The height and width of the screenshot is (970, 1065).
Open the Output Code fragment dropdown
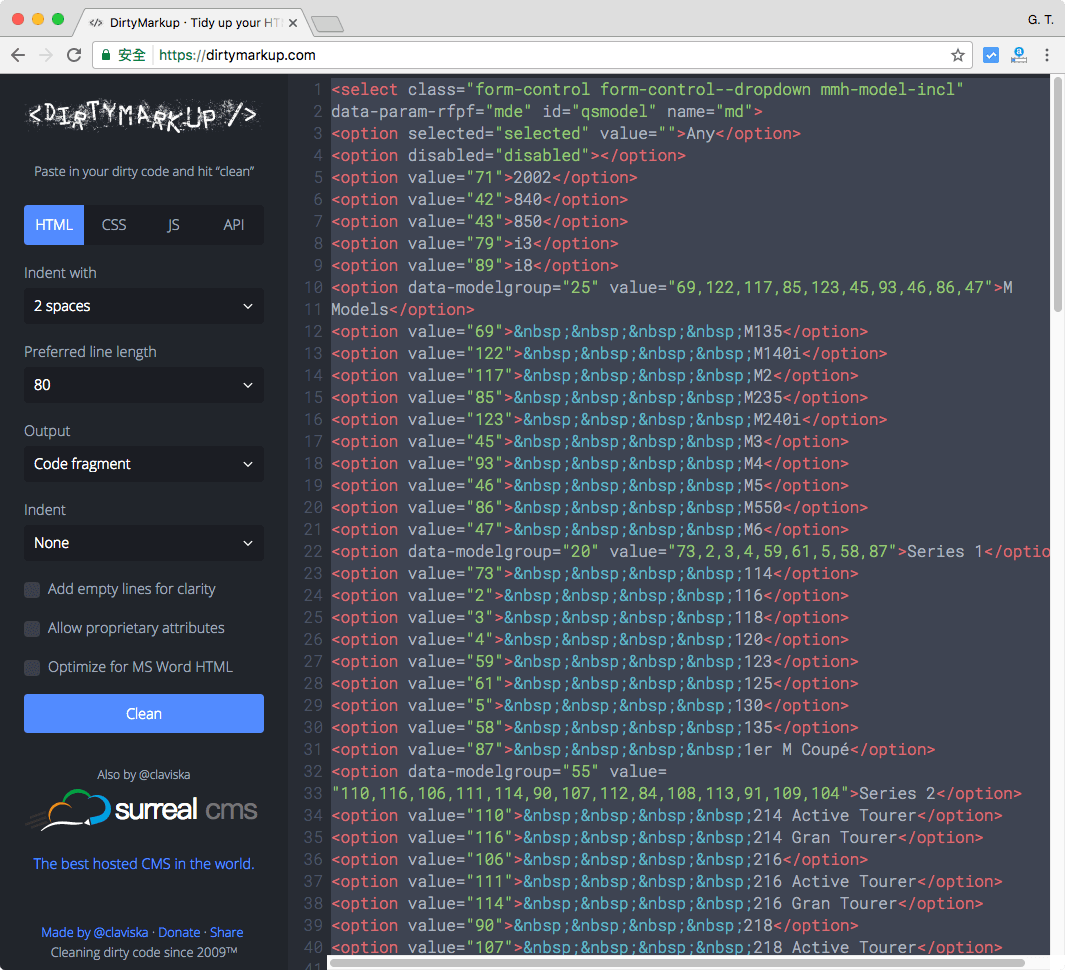(143, 464)
